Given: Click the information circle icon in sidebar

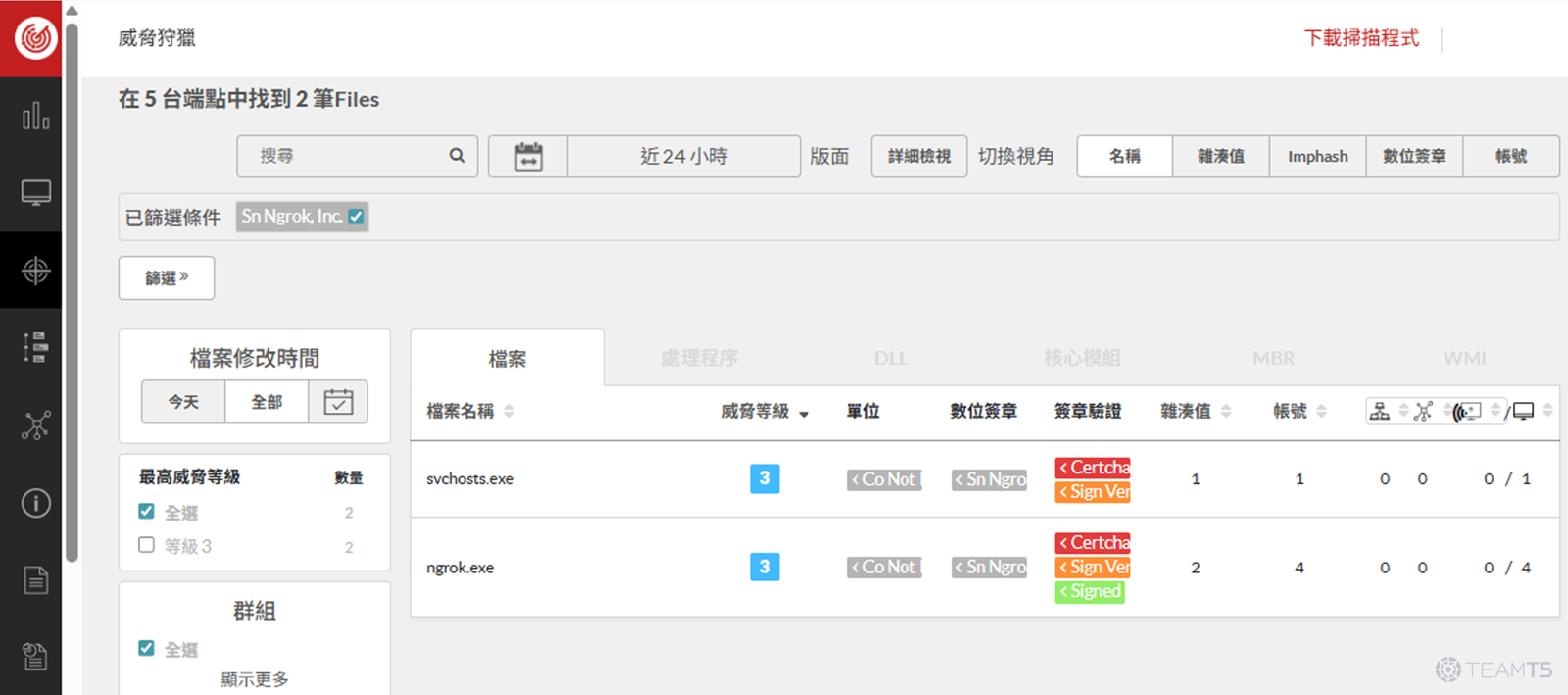Looking at the screenshot, I should 35,503.
